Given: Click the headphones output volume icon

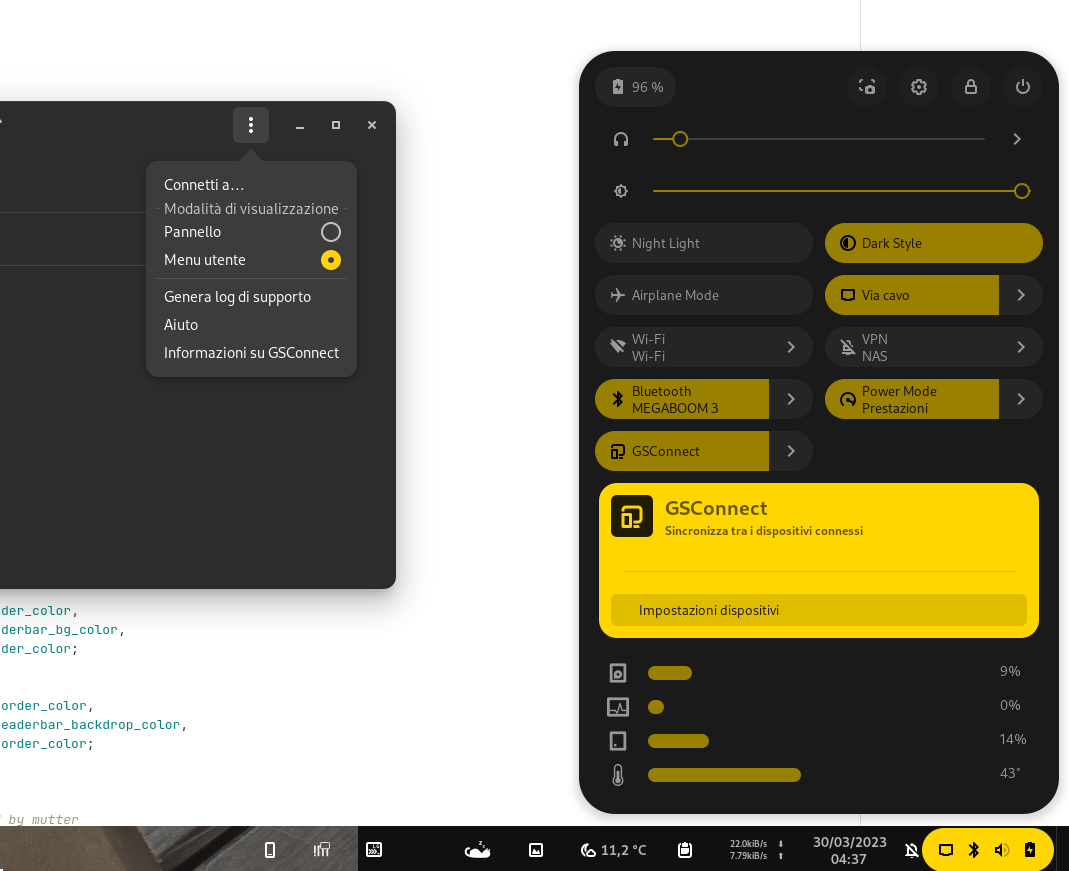Looking at the screenshot, I should [620, 140].
